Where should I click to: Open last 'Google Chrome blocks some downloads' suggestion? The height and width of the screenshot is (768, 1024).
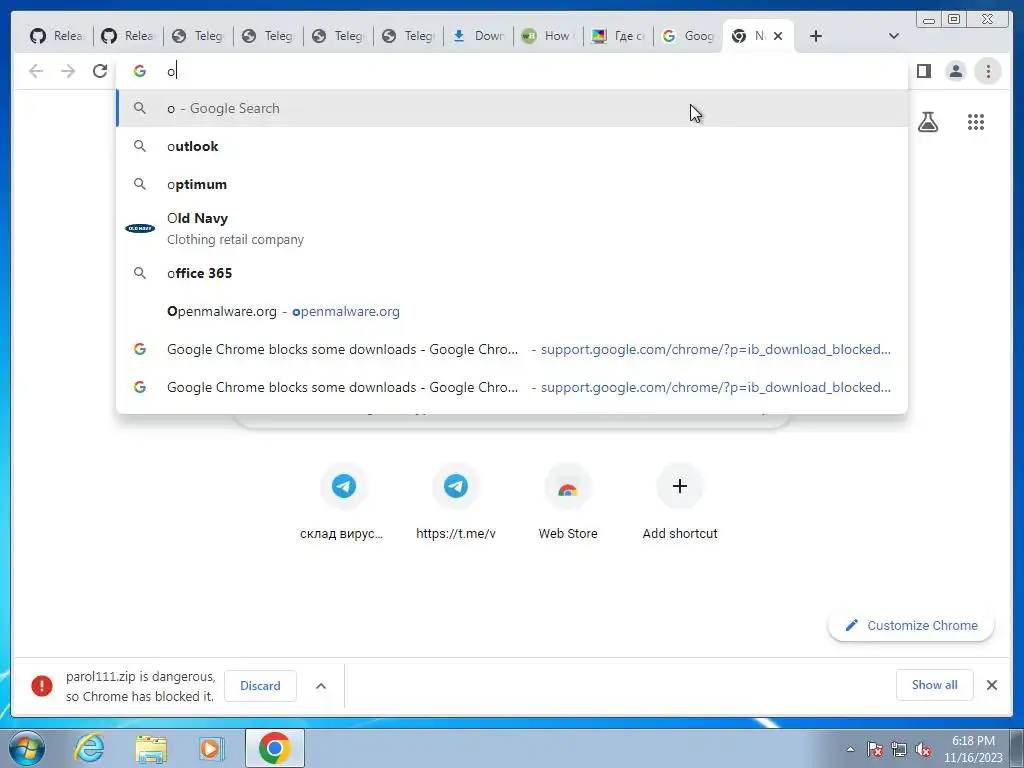pos(512,387)
